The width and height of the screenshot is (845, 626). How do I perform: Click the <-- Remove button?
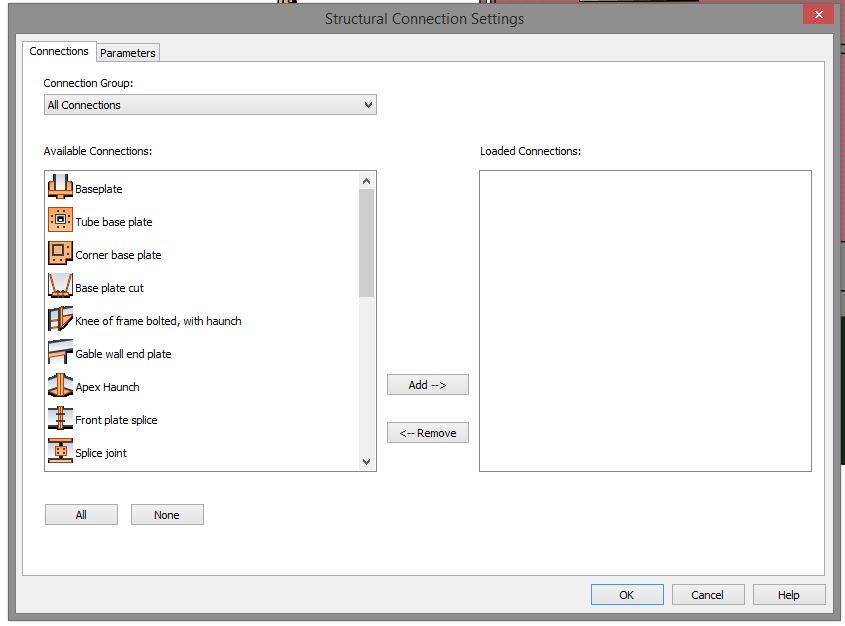point(428,432)
